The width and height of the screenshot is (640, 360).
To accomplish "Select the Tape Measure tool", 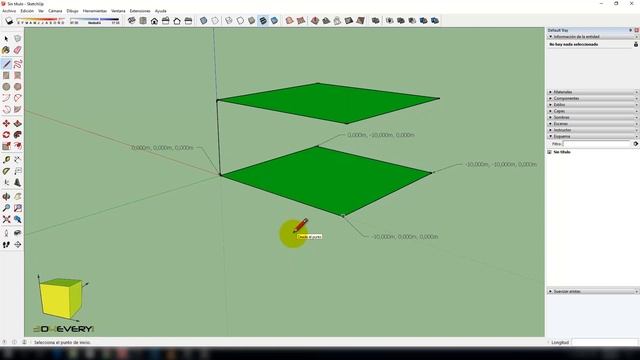I will 6,160.
